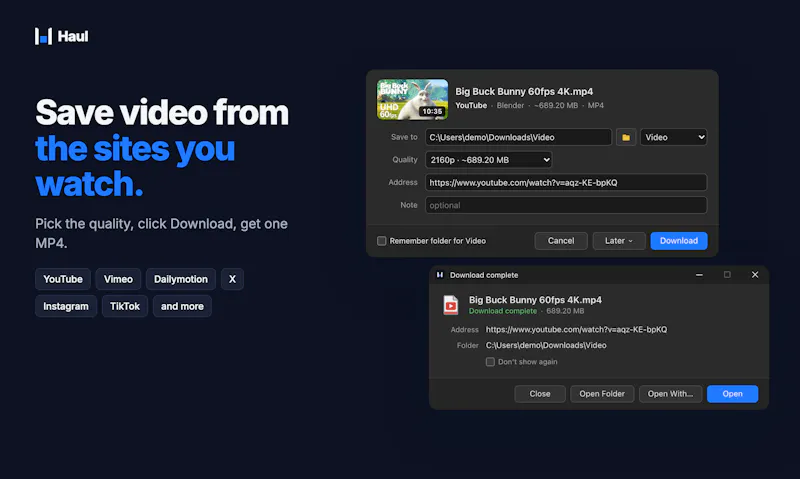Click the Big Buck Bunny video thumbnail
Image resolution: width=800 pixels, height=479 pixels.
412,99
